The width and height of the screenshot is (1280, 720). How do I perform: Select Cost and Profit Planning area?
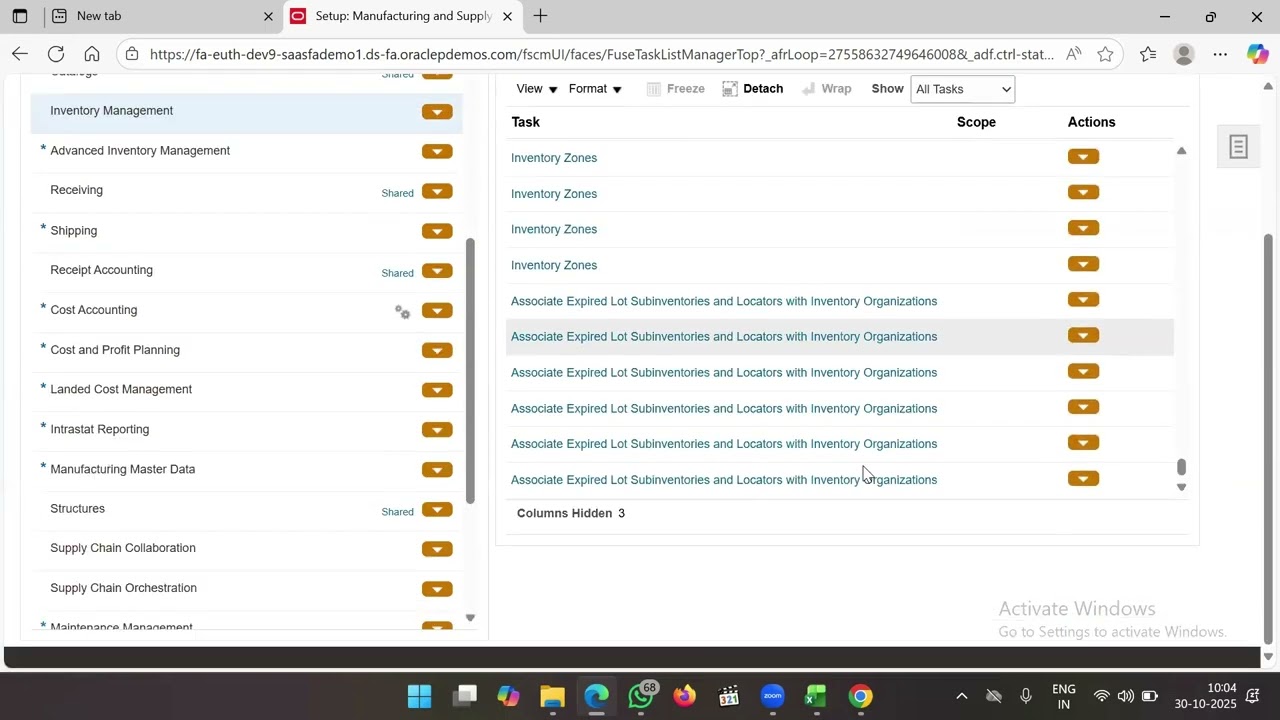tap(115, 350)
